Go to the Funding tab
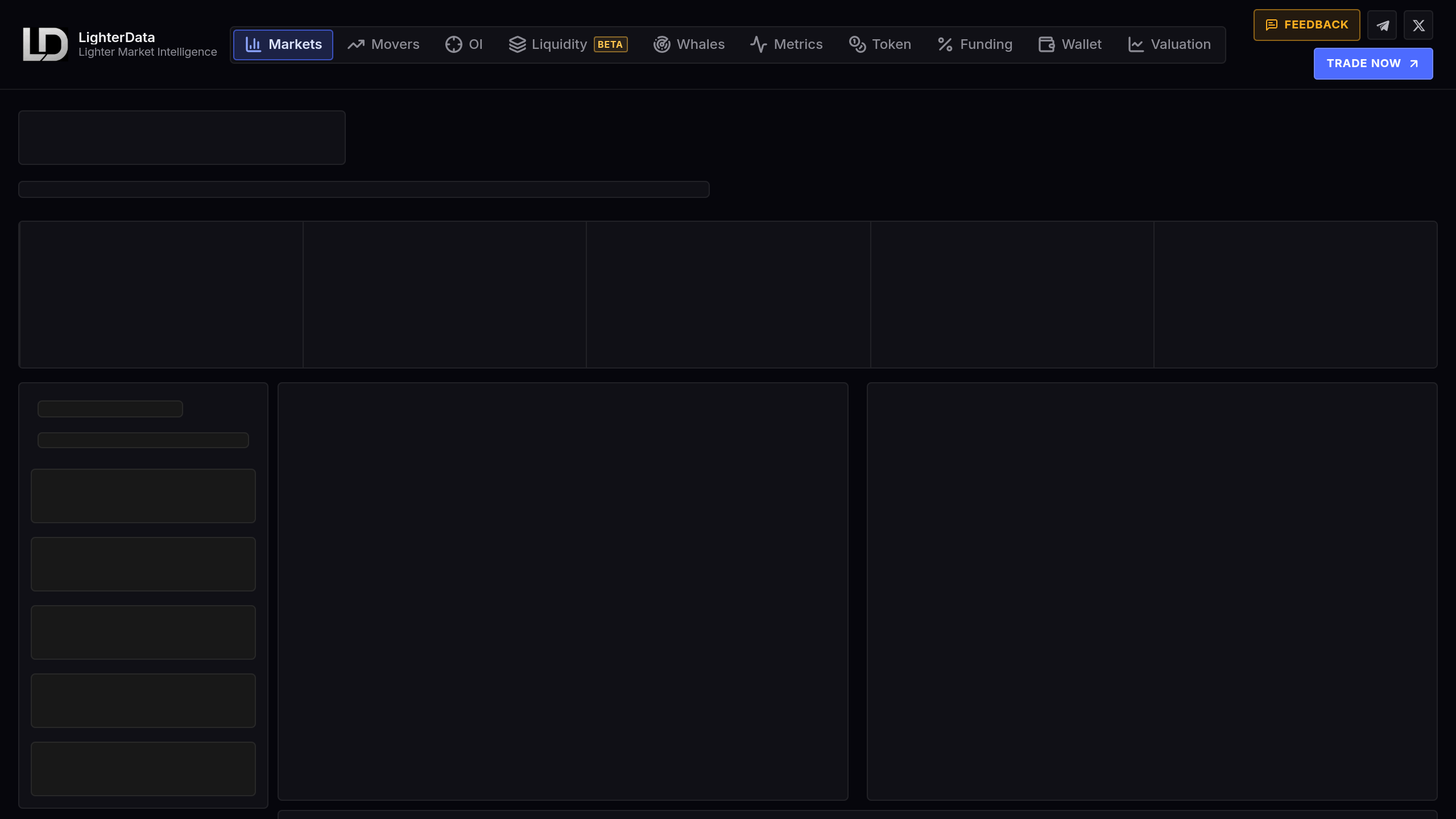 pos(975,44)
